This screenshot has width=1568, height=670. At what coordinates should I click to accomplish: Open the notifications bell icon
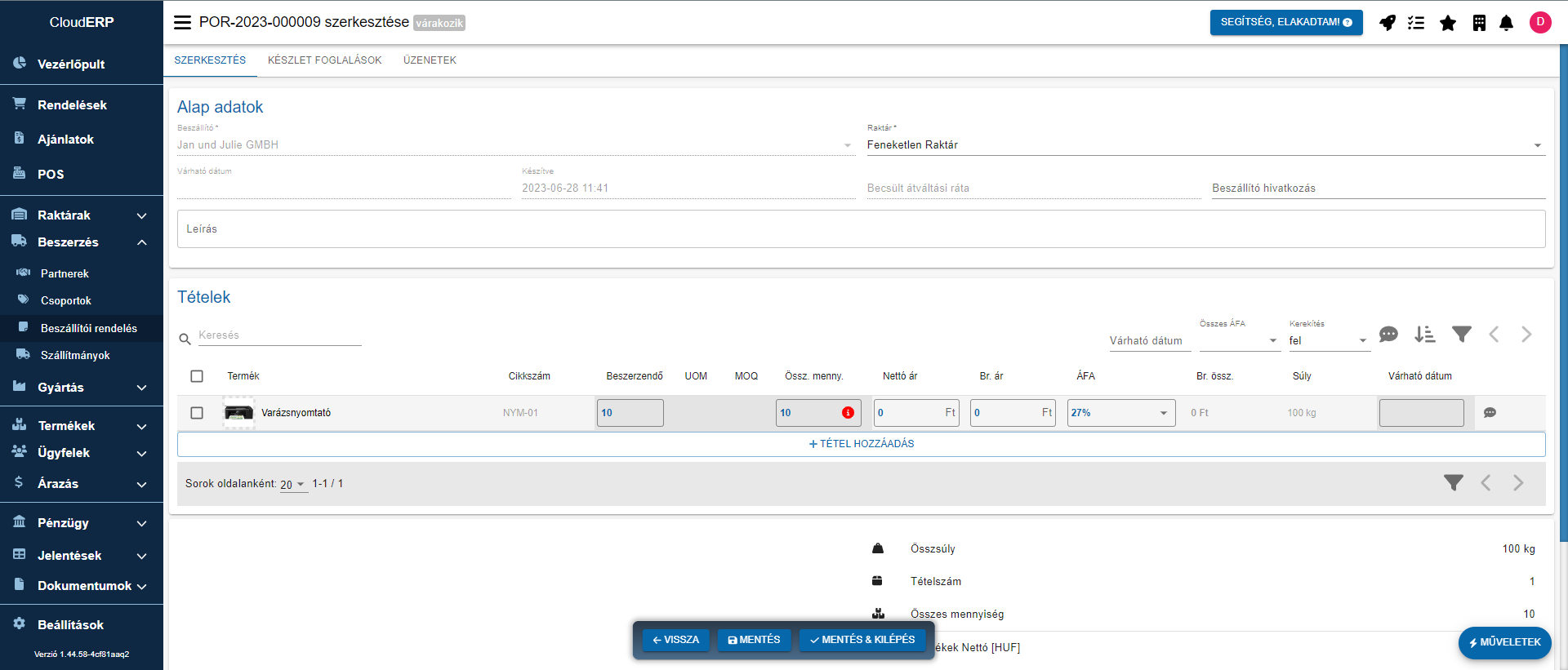point(1506,23)
